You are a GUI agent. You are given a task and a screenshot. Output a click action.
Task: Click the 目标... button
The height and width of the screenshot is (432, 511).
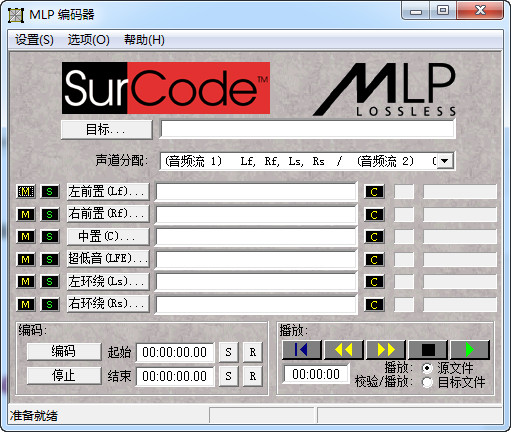107,130
